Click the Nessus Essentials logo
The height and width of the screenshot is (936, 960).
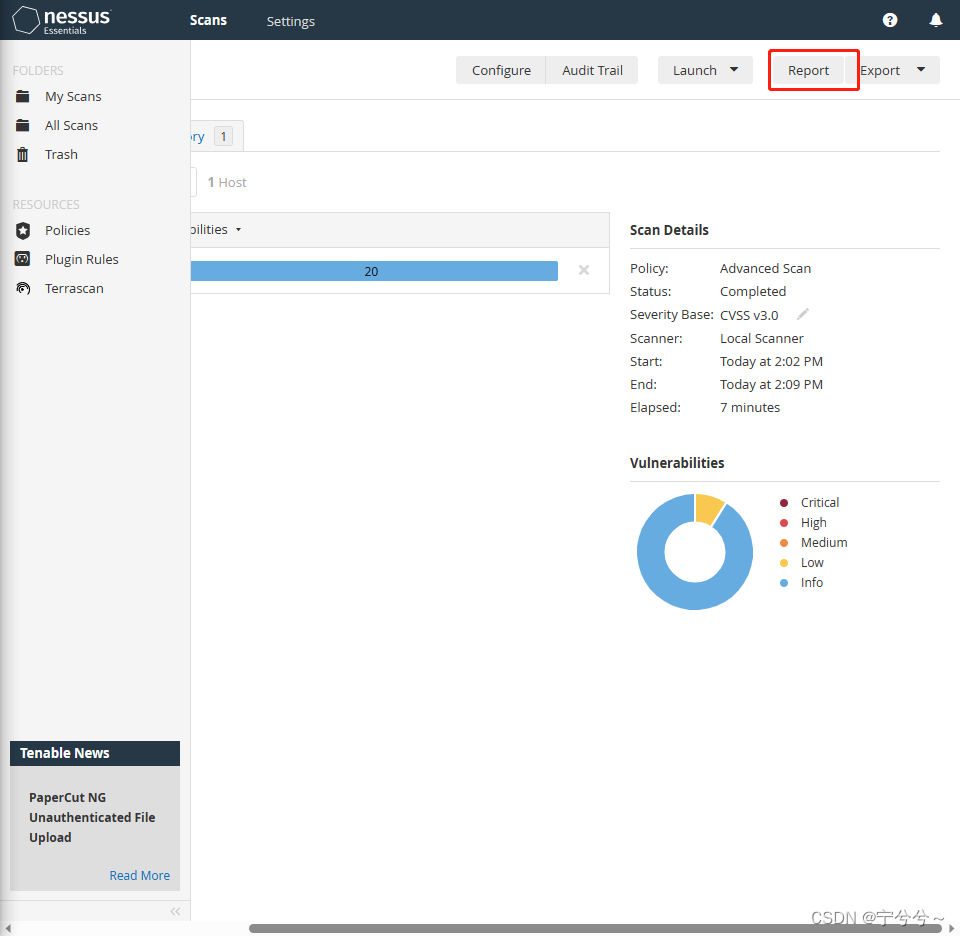click(61, 20)
